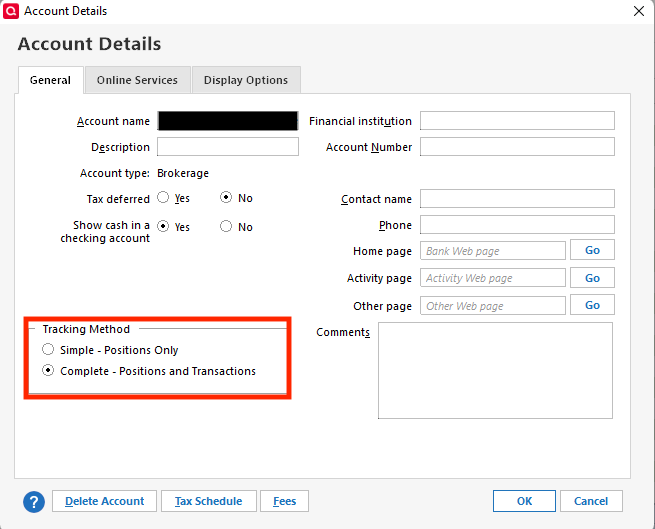Image resolution: width=655 pixels, height=529 pixels.
Task: Select Simple - Positions Only tracking method
Action: (49, 350)
